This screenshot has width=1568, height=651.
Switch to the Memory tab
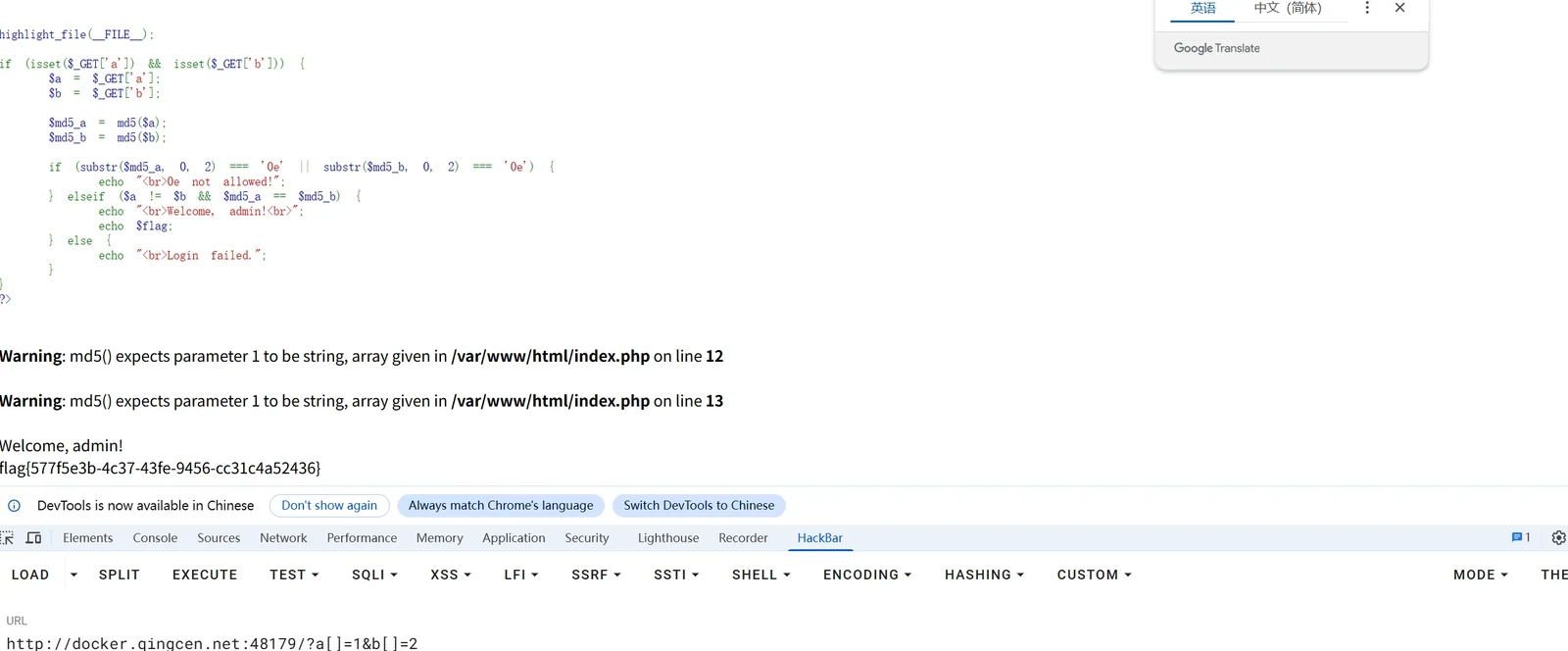coord(439,538)
